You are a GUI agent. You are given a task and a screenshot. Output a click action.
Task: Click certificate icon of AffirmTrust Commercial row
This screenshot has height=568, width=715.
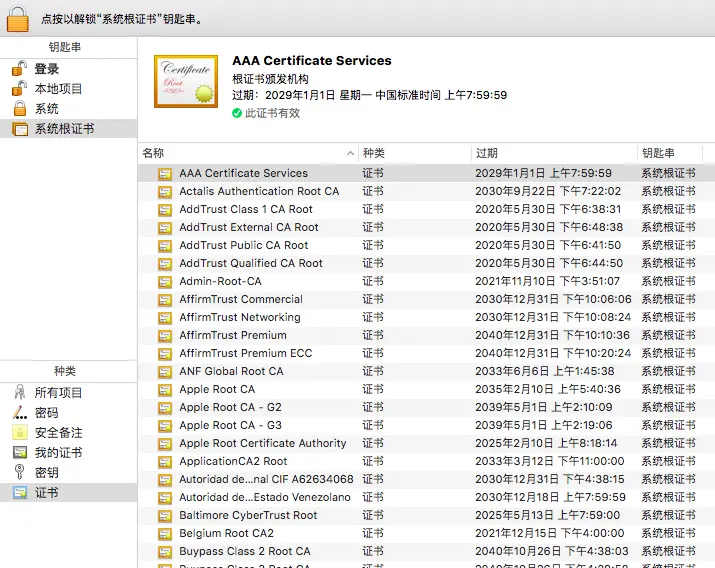(165, 299)
